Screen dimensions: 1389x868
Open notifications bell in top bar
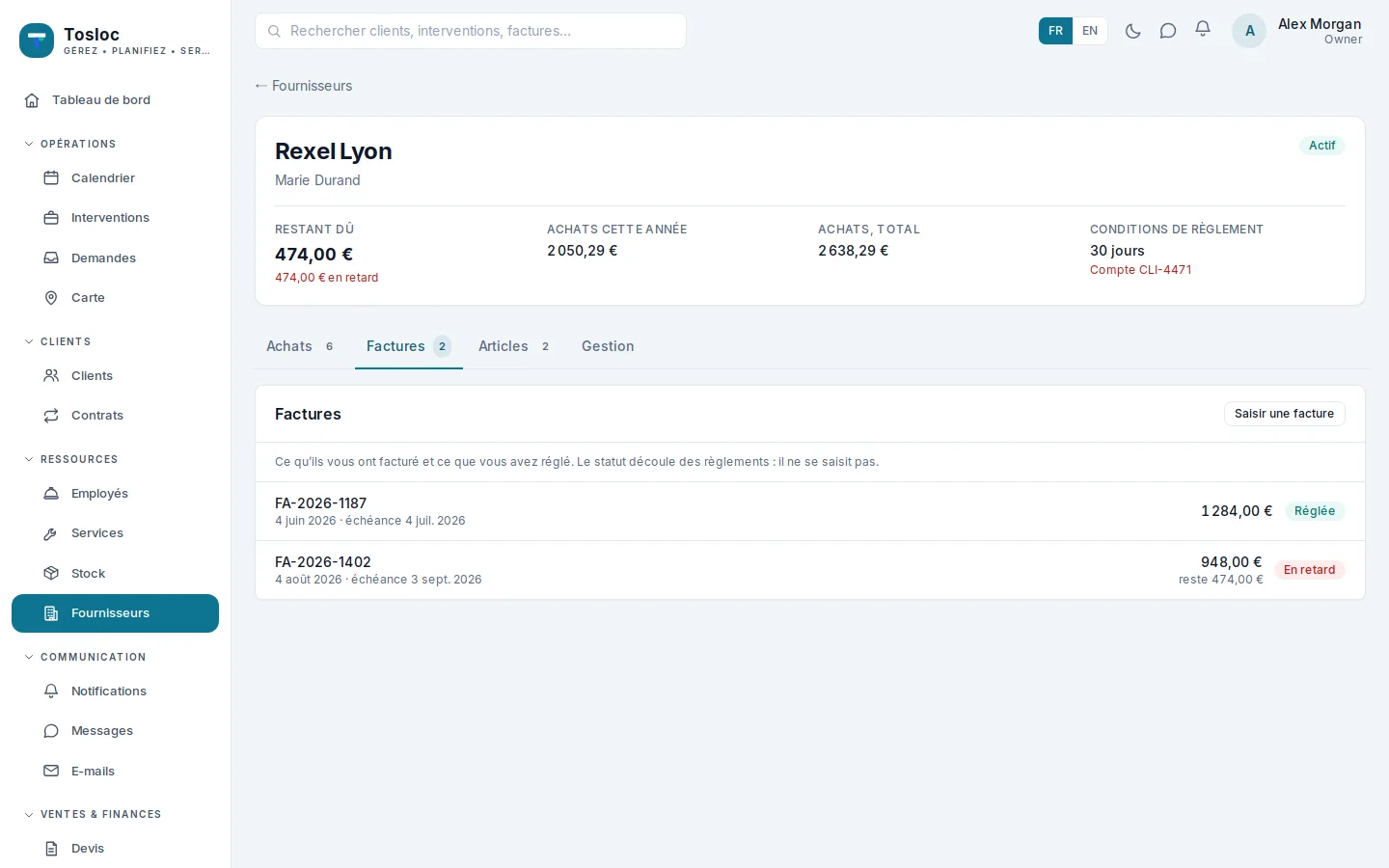click(x=1203, y=31)
